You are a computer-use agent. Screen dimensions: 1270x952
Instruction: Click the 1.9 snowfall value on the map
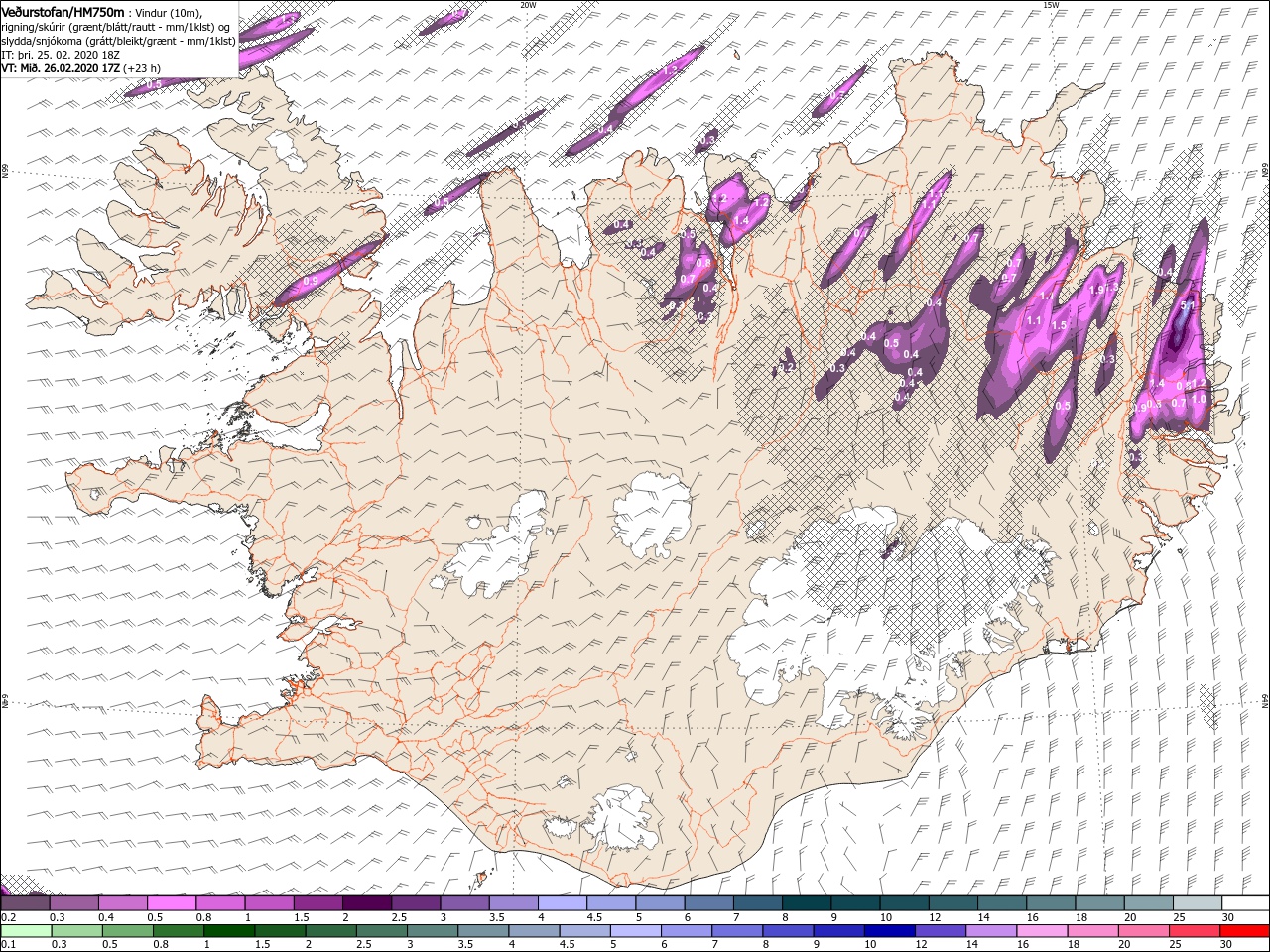click(x=1096, y=290)
